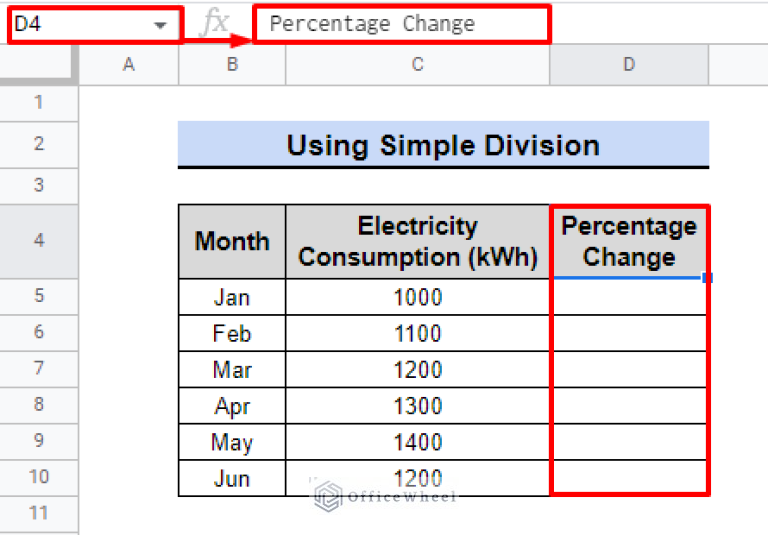This screenshot has height=535, width=768.
Task: Select row 6 header
Action: coord(39,333)
